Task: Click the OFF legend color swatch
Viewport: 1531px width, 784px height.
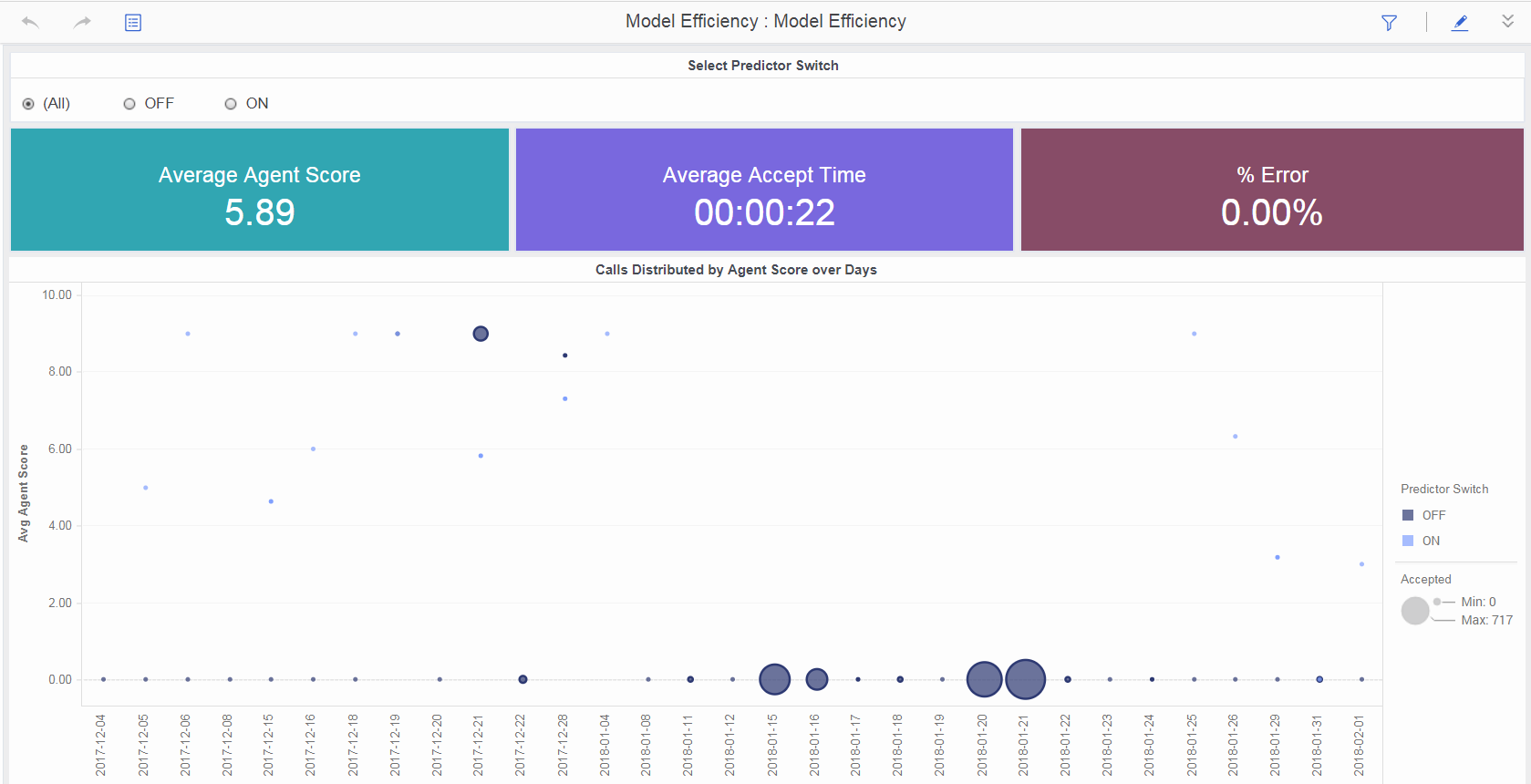Action: (x=1408, y=515)
